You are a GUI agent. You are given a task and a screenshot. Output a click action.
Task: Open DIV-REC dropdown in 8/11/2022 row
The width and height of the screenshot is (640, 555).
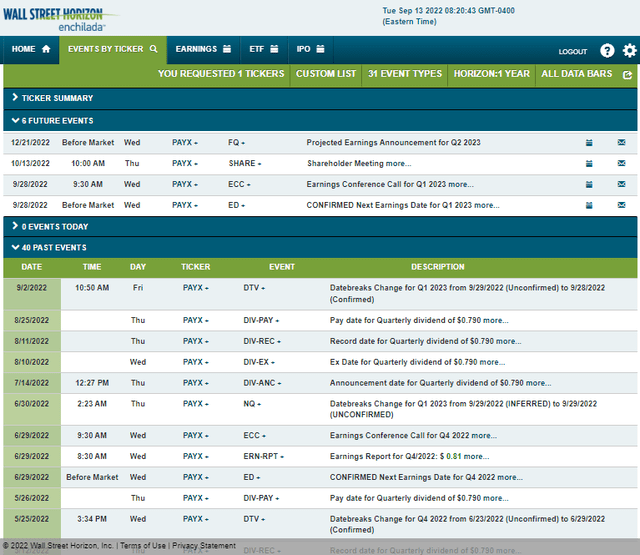pos(262,341)
